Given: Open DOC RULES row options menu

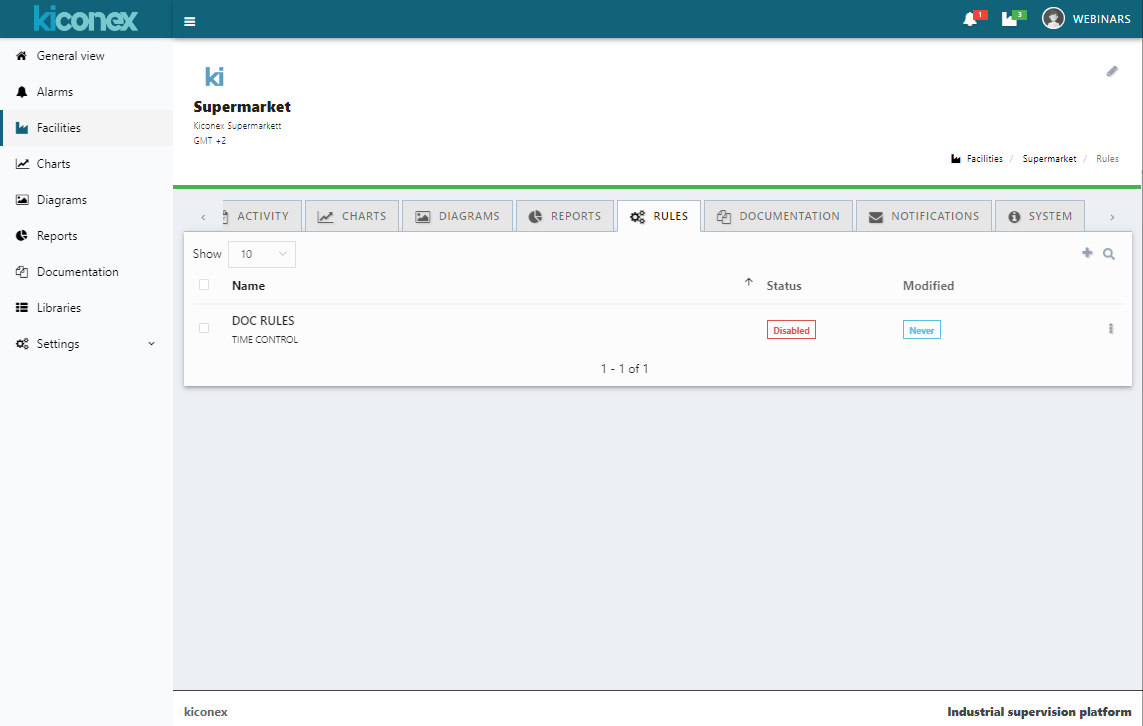Looking at the screenshot, I should 1111,329.
